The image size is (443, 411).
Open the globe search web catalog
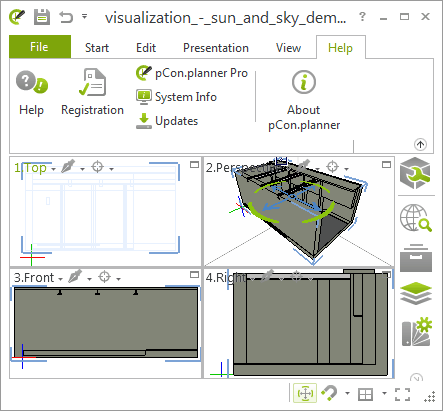point(416,218)
